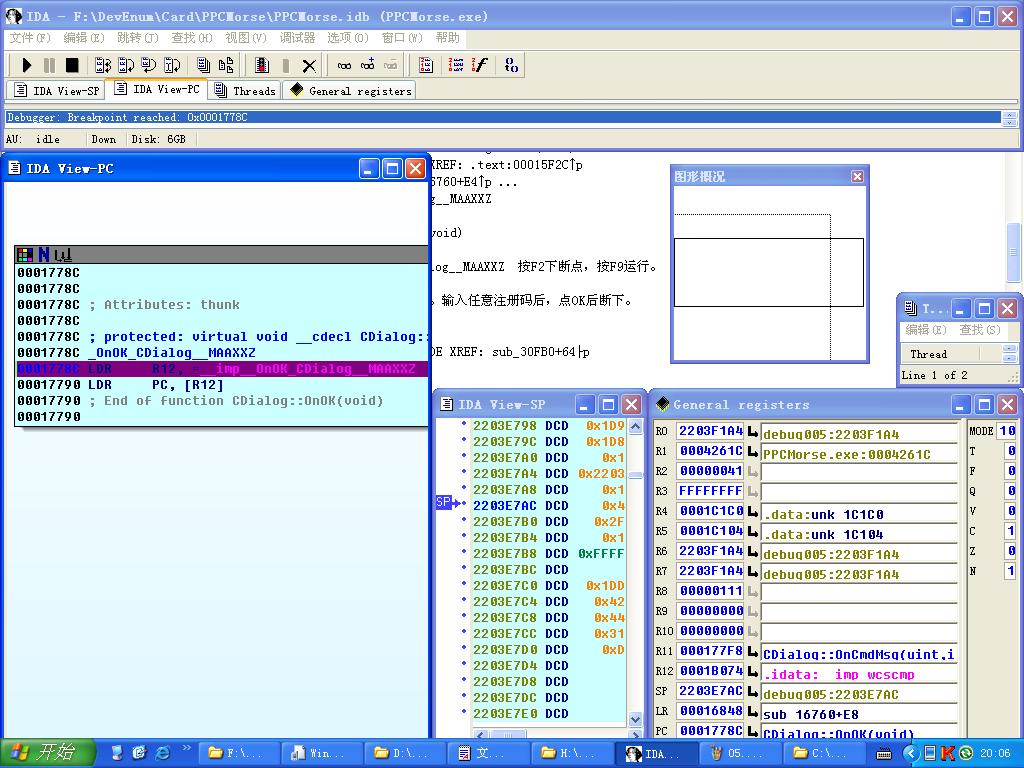Toggle breakpoint dot at 2203E7A0 line
This screenshot has width=1024, height=768.
click(464, 457)
